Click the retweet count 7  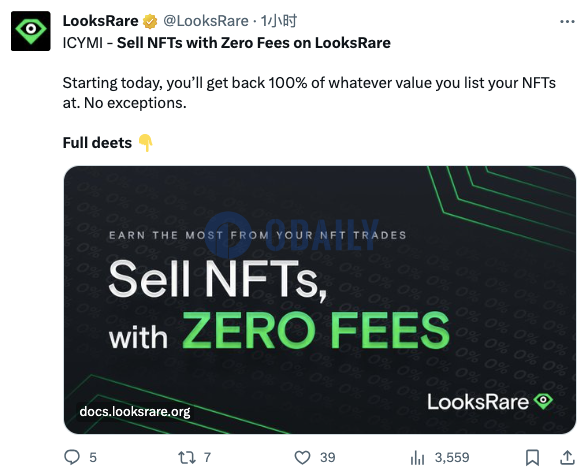207,458
